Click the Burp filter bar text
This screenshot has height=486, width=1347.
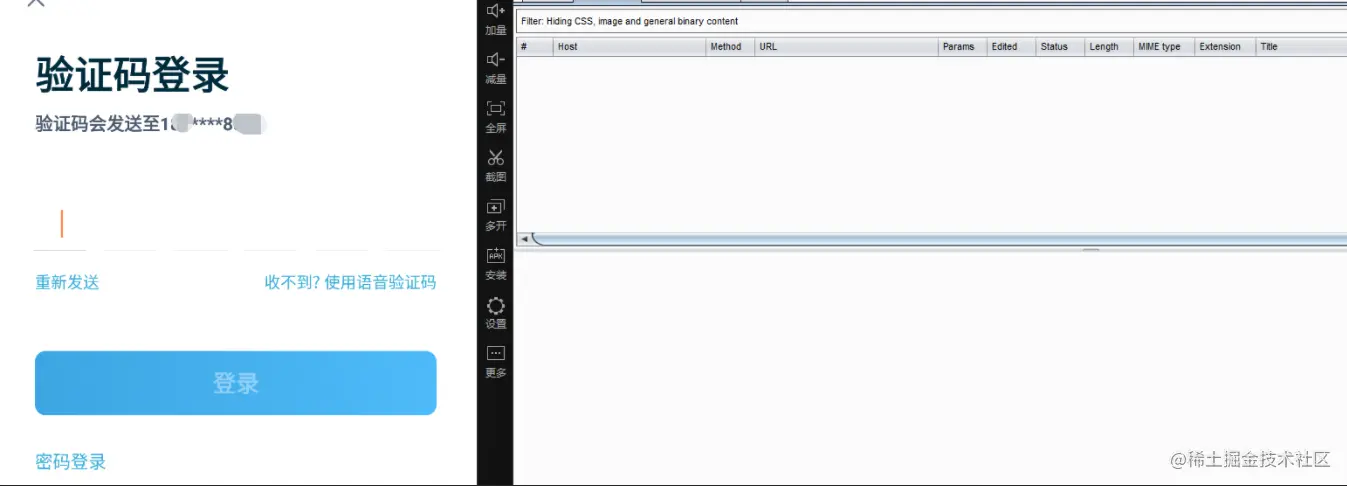(630, 21)
